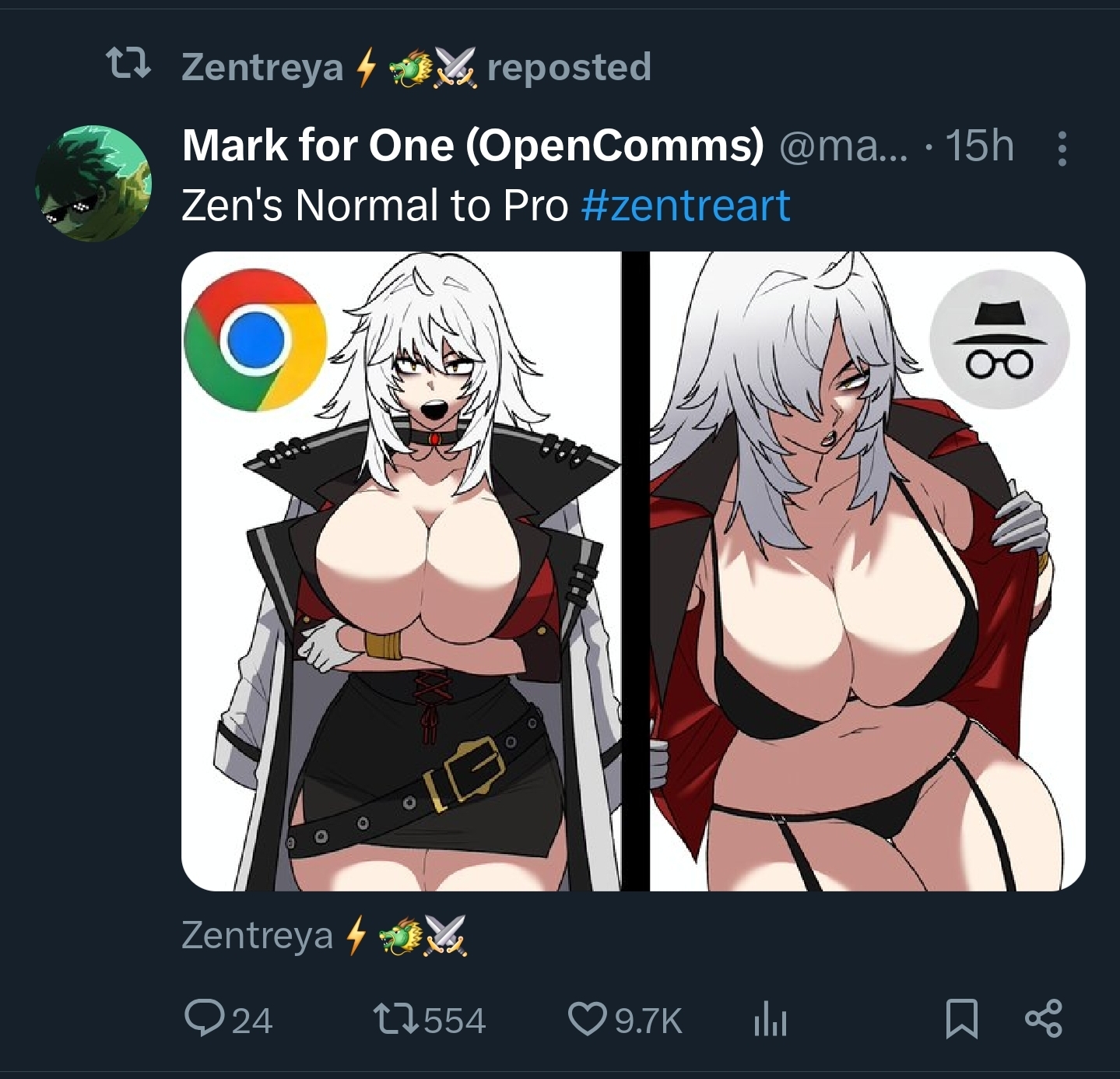The width and height of the screenshot is (1120, 1079).
Task: Open the three-dot more options menu
Action: pyautogui.click(x=1062, y=148)
